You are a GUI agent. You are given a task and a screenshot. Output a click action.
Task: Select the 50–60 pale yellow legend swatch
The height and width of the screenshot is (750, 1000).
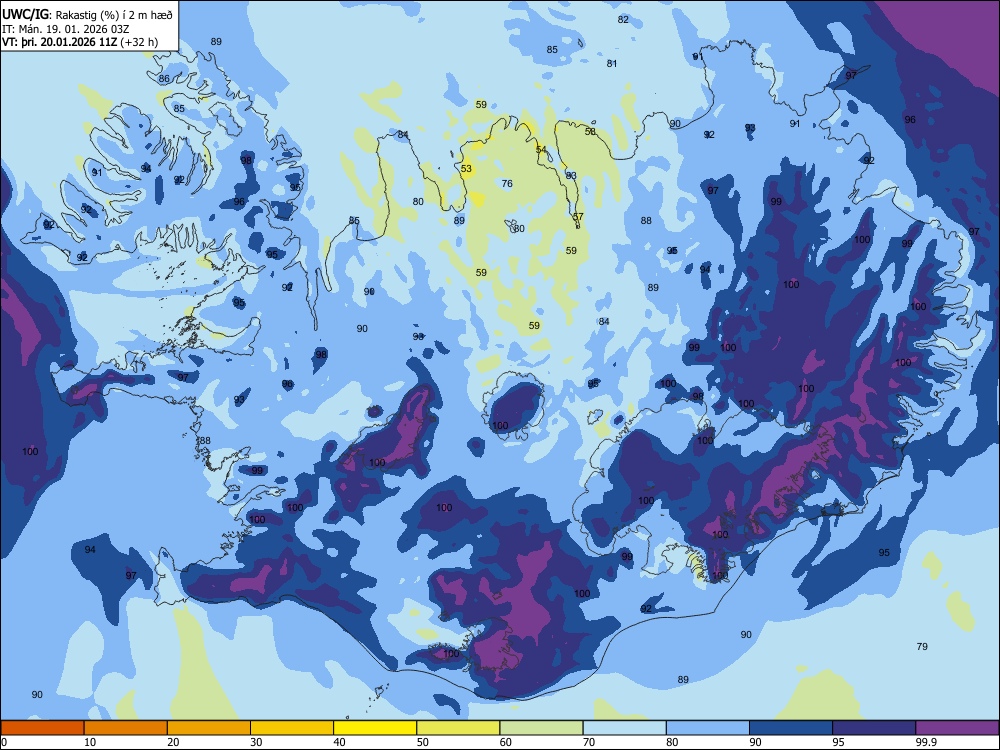(459, 728)
